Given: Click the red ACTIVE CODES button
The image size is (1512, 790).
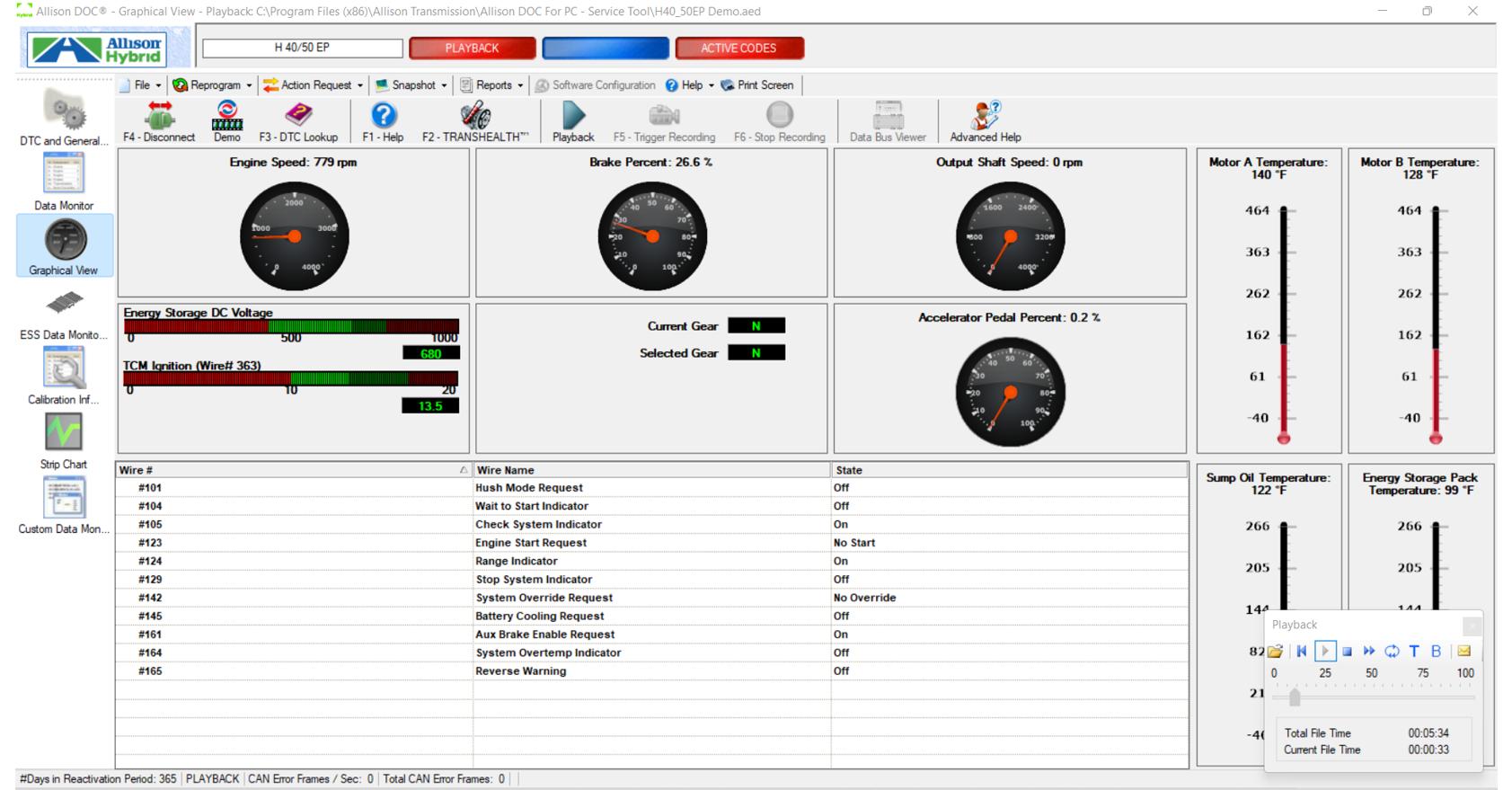Looking at the screenshot, I should [x=738, y=49].
